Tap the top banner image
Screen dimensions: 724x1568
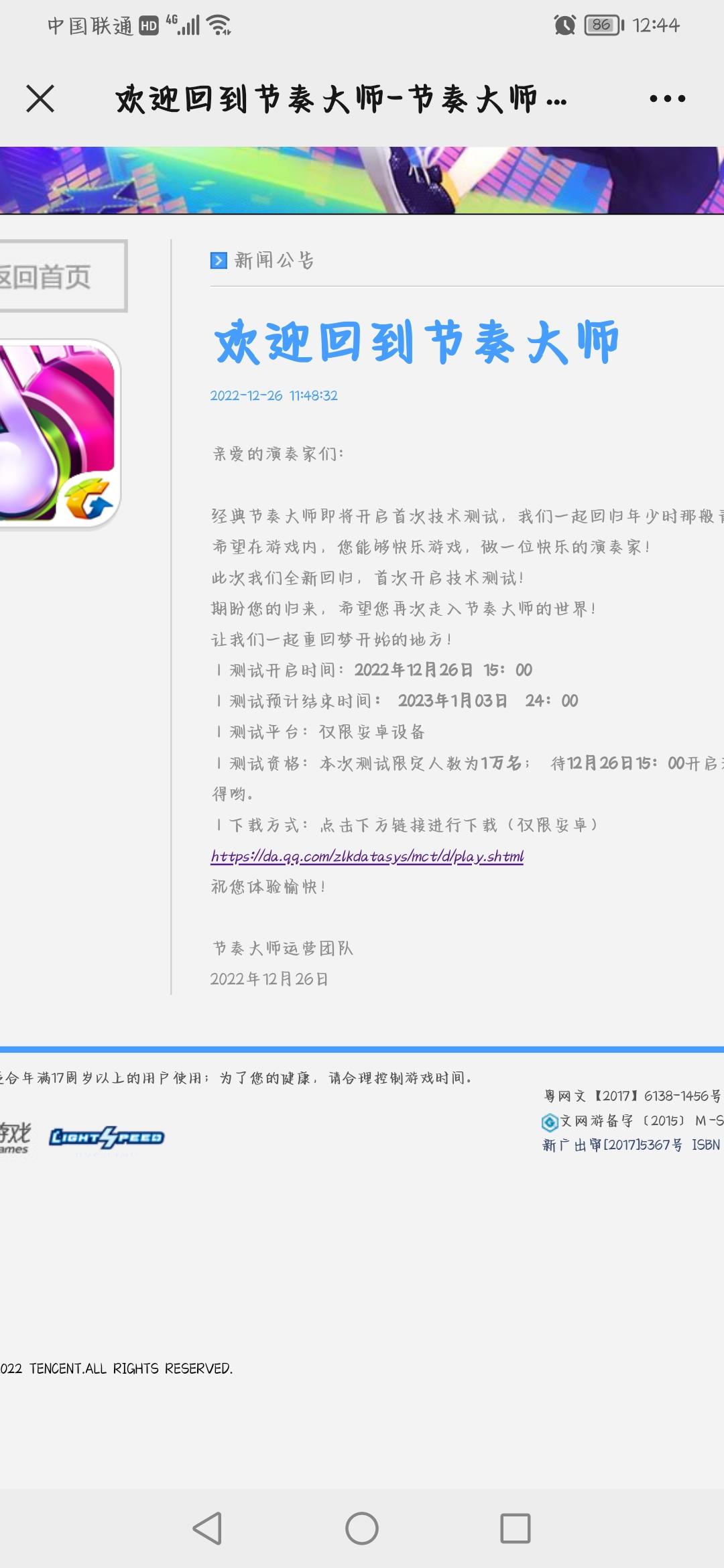pos(362,180)
